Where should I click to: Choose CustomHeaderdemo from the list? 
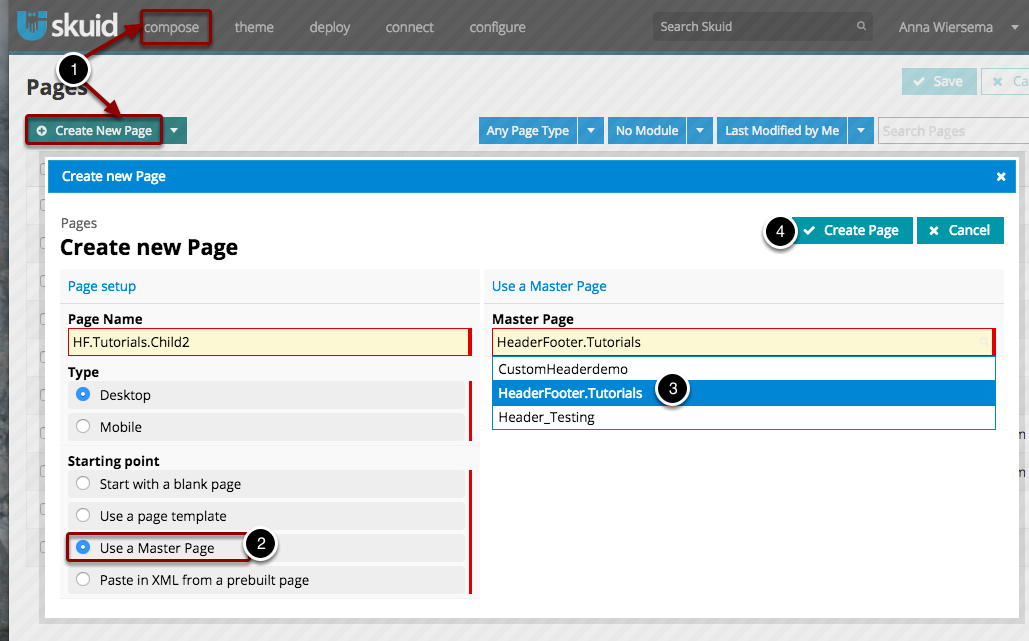pyautogui.click(x=744, y=369)
